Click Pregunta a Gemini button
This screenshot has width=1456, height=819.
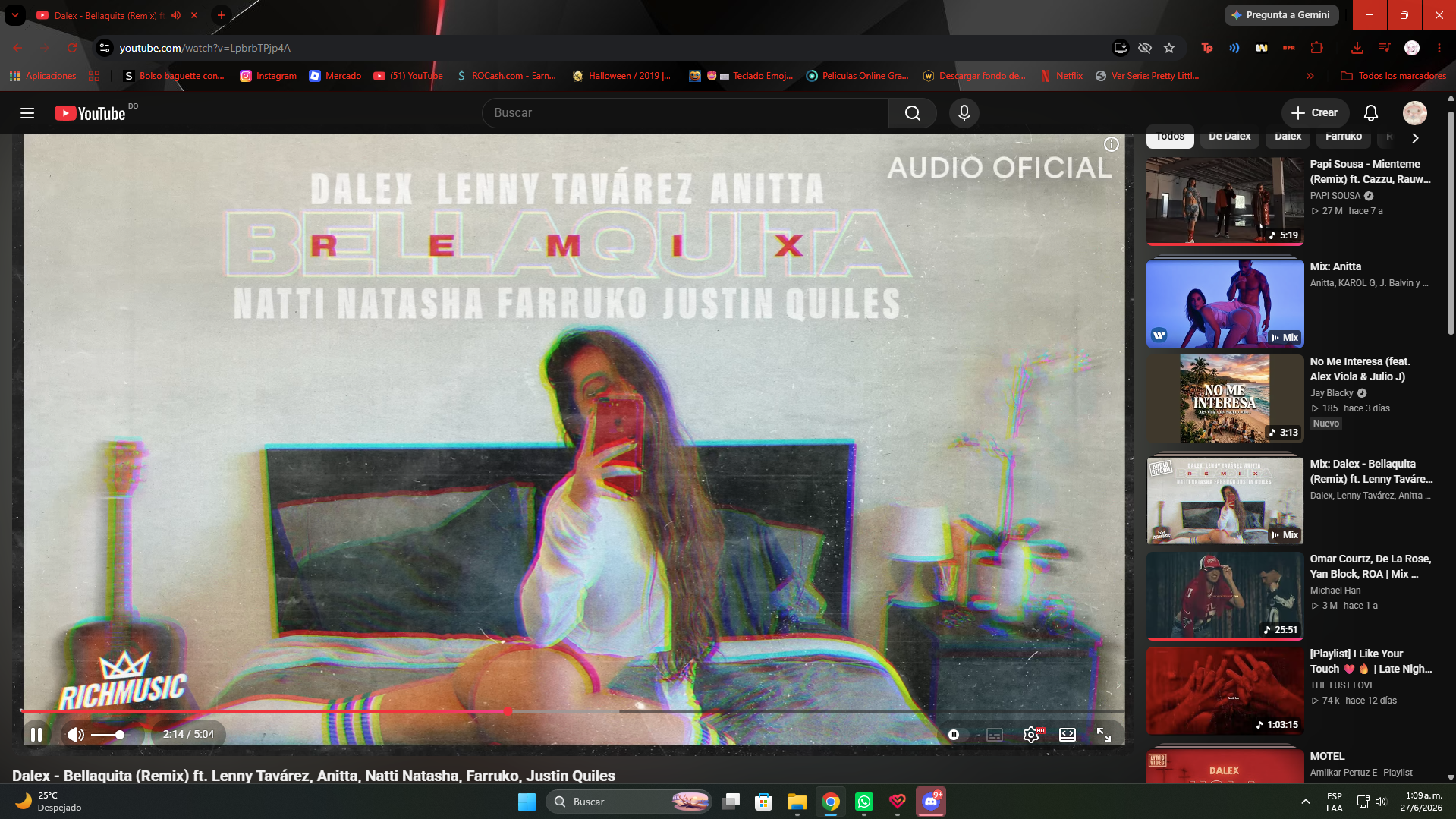point(1281,15)
